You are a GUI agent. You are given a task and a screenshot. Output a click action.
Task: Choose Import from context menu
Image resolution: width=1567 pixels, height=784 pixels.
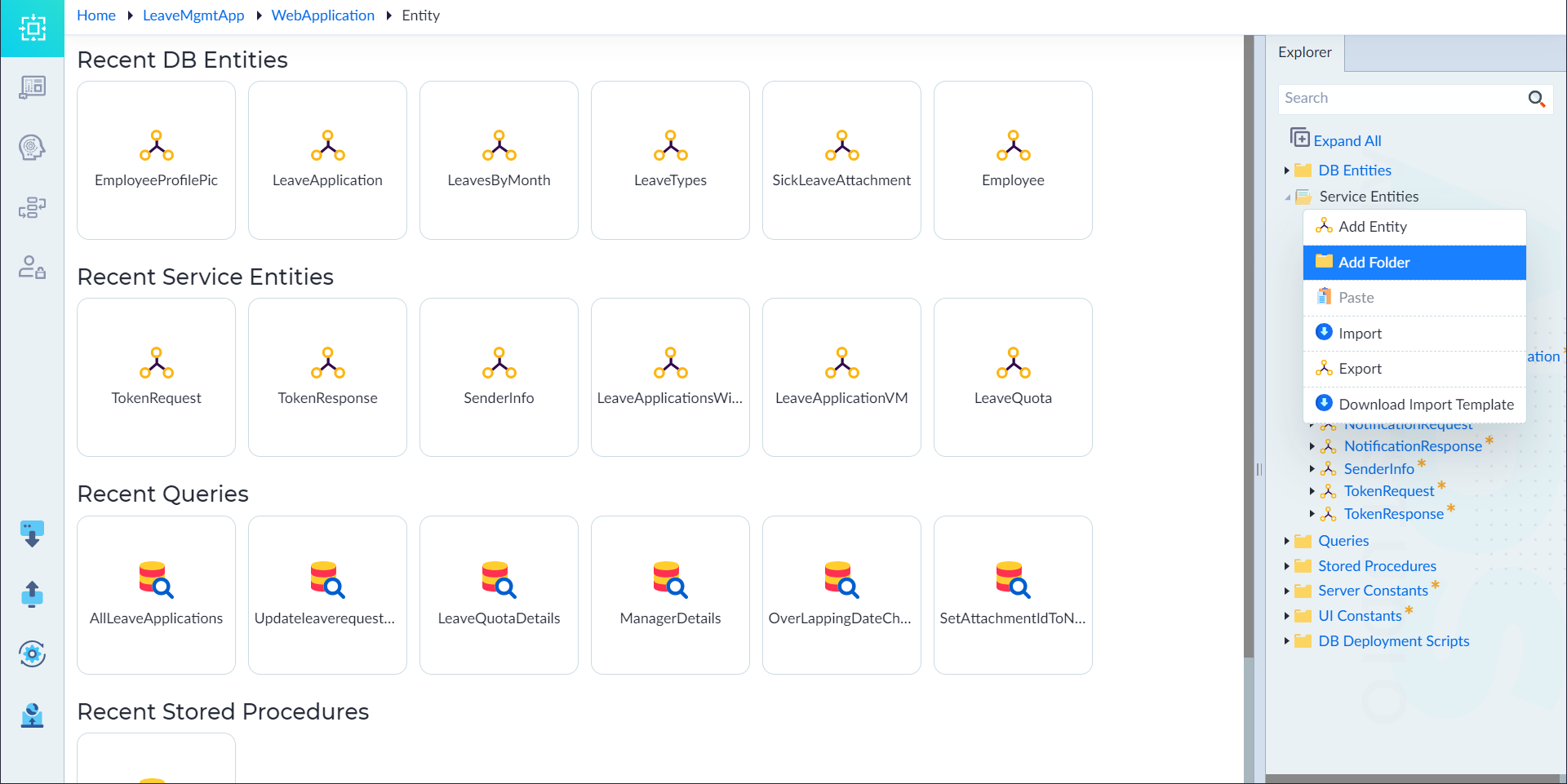click(x=1414, y=334)
